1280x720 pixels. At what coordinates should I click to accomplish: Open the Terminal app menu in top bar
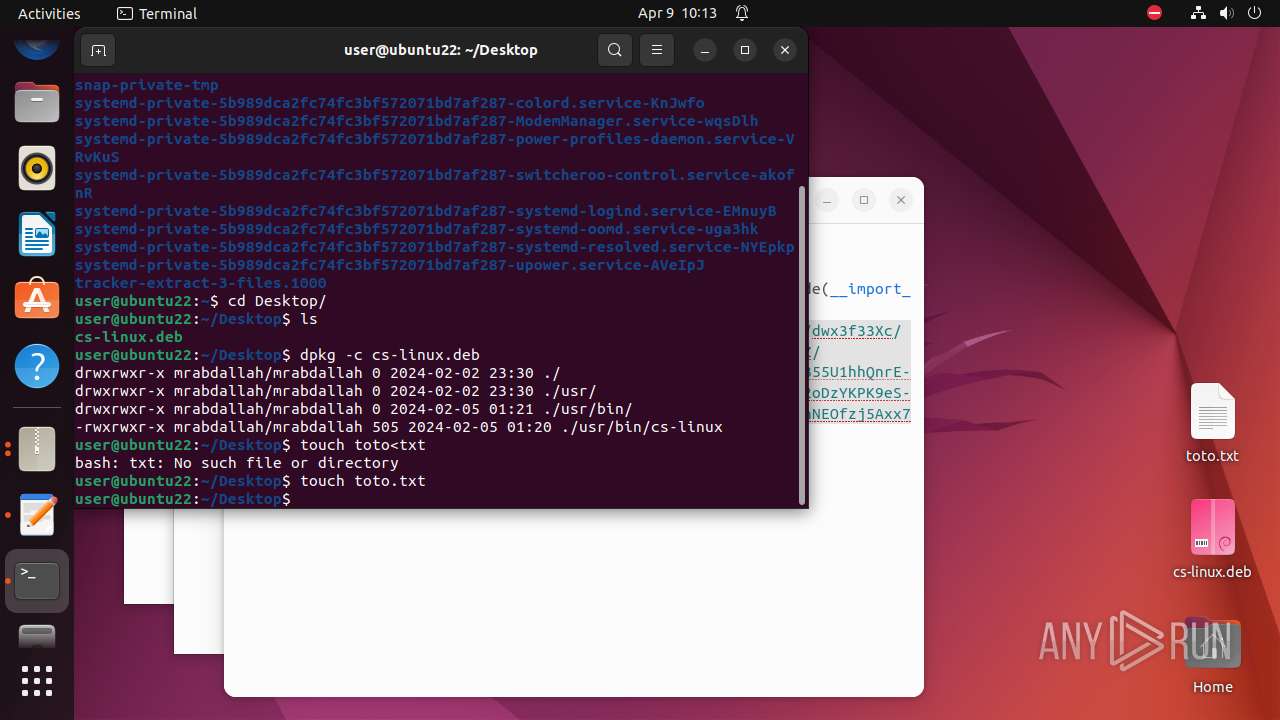point(157,13)
